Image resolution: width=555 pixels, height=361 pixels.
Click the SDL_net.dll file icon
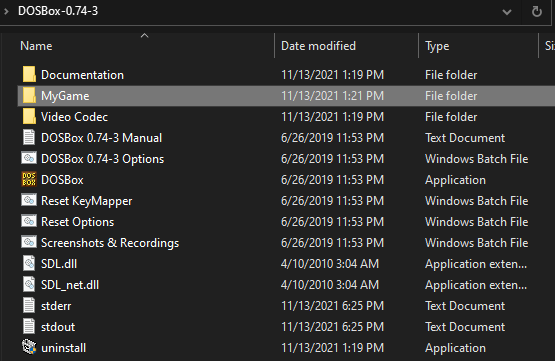[x=29, y=284]
